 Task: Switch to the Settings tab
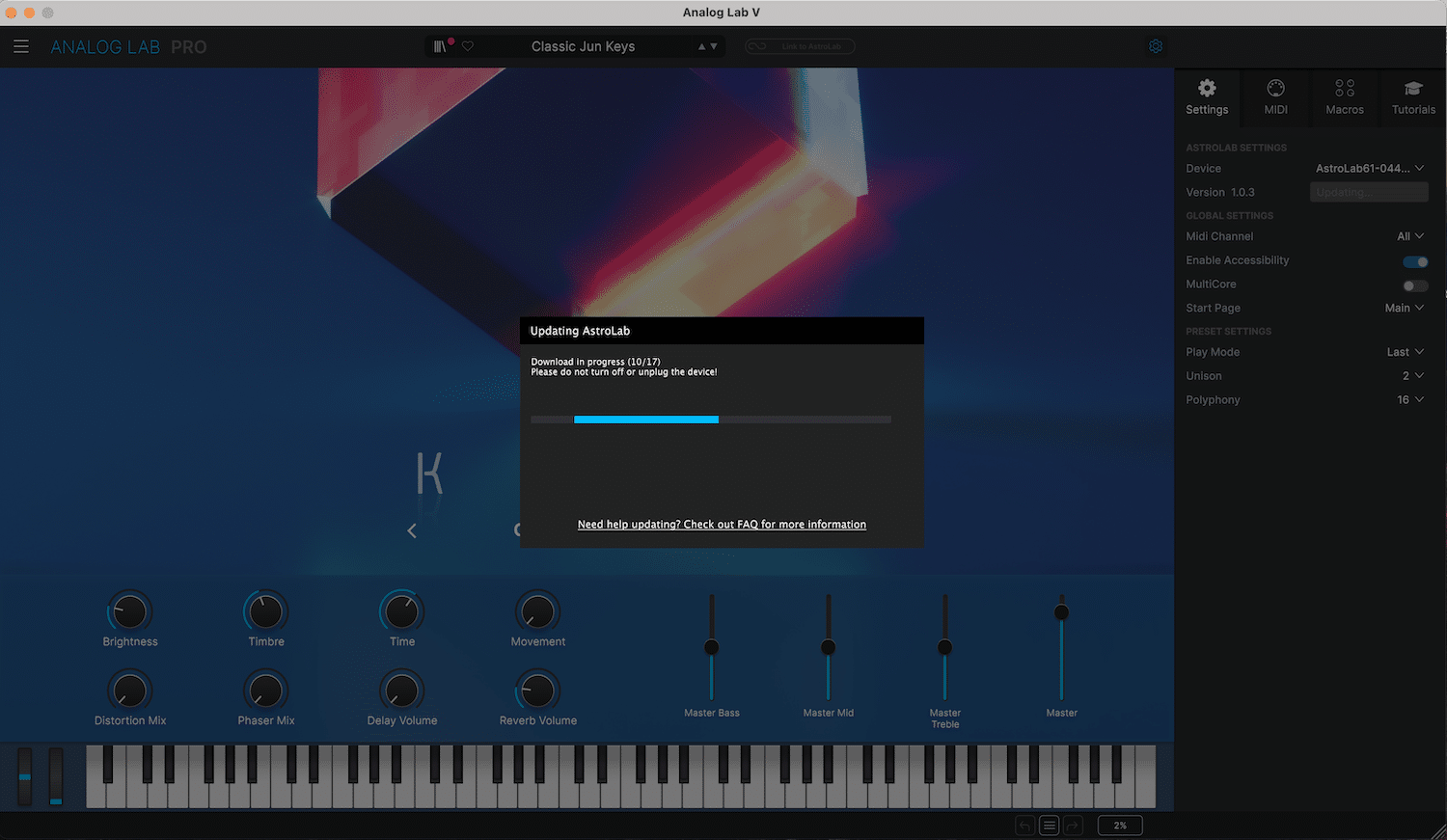pyautogui.click(x=1207, y=97)
